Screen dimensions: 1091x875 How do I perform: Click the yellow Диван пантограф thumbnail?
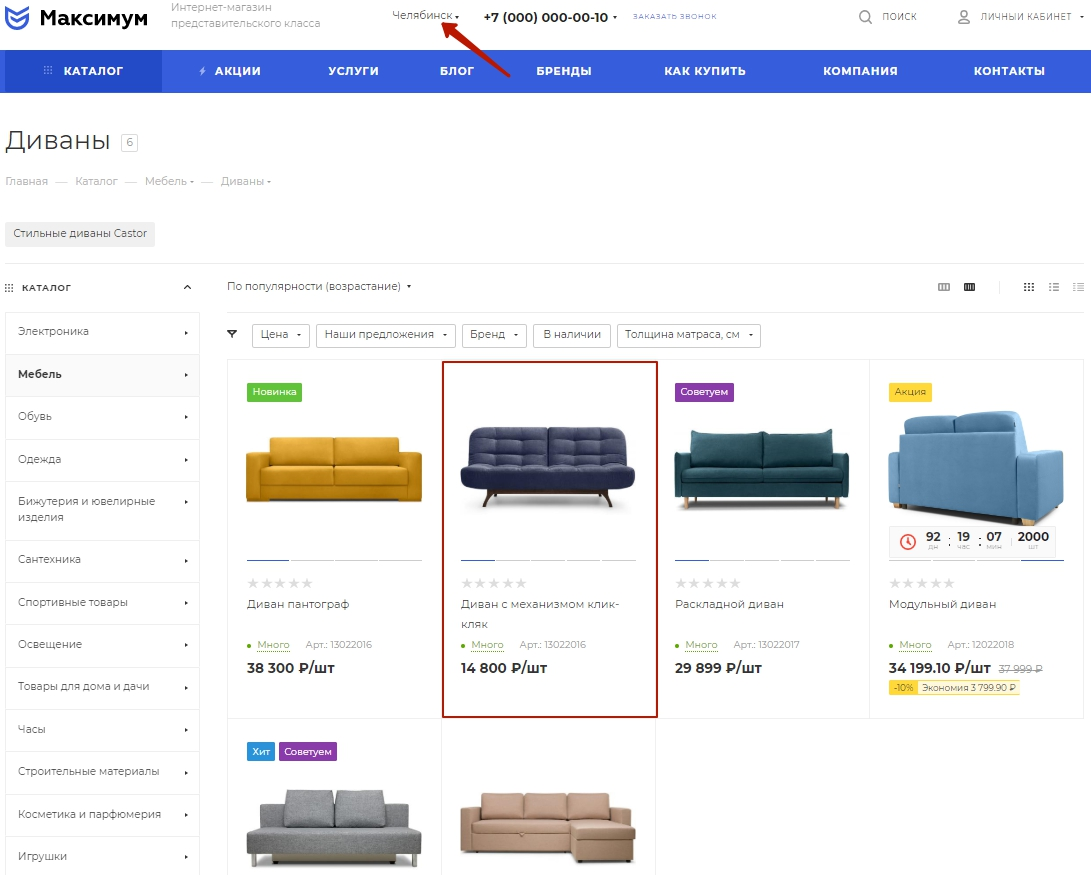coord(334,469)
